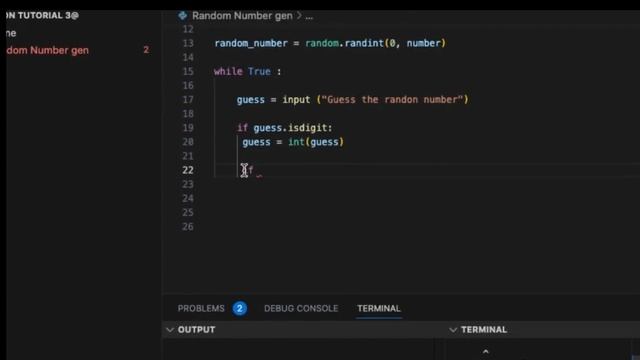The height and width of the screenshot is (360, 640).
Task: Click the True keyword on line 15
Action: pyautogui.click(x=259, y=71)
